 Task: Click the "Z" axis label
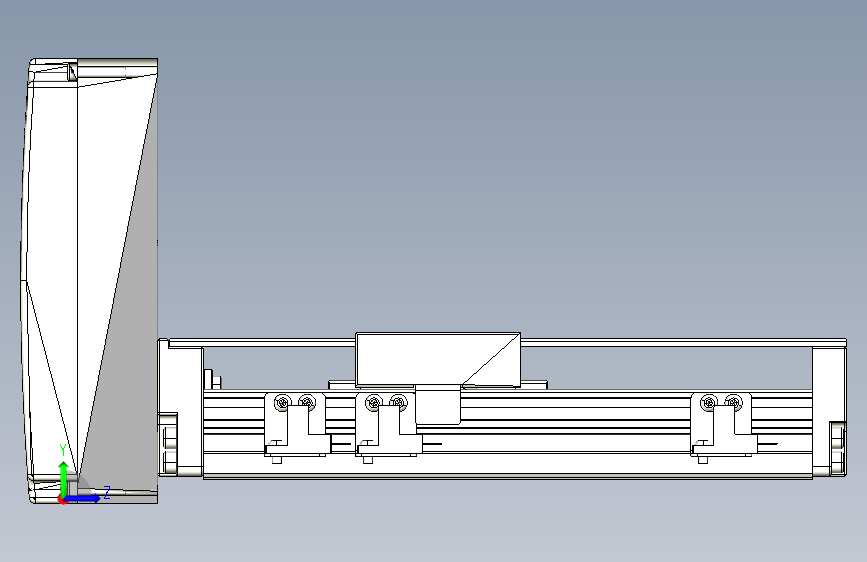[107, 492]
